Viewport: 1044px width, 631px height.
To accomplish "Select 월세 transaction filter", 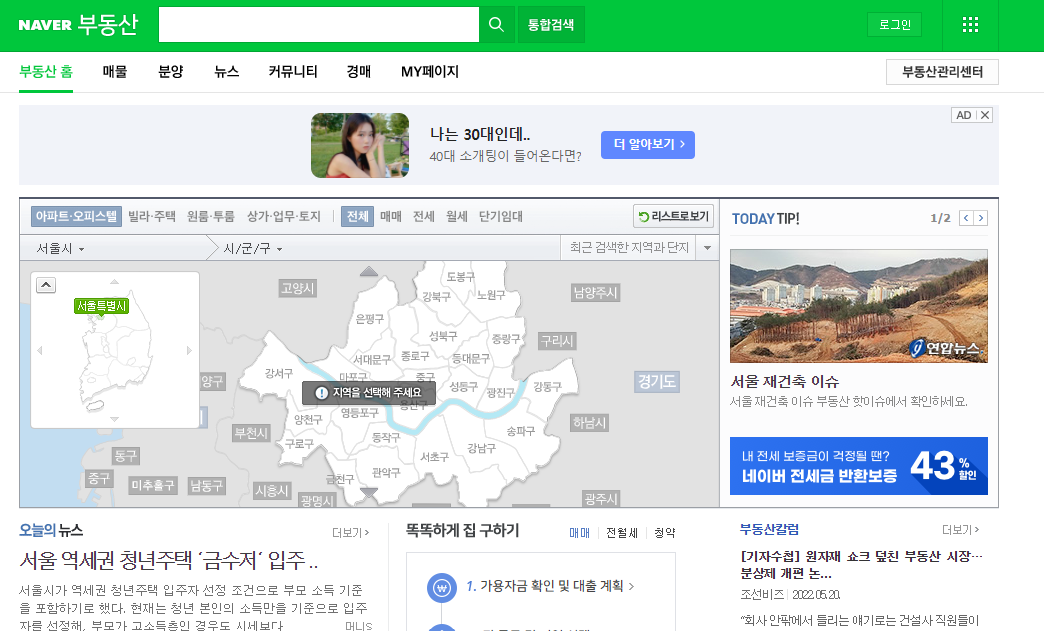I will tap(457, 216).
